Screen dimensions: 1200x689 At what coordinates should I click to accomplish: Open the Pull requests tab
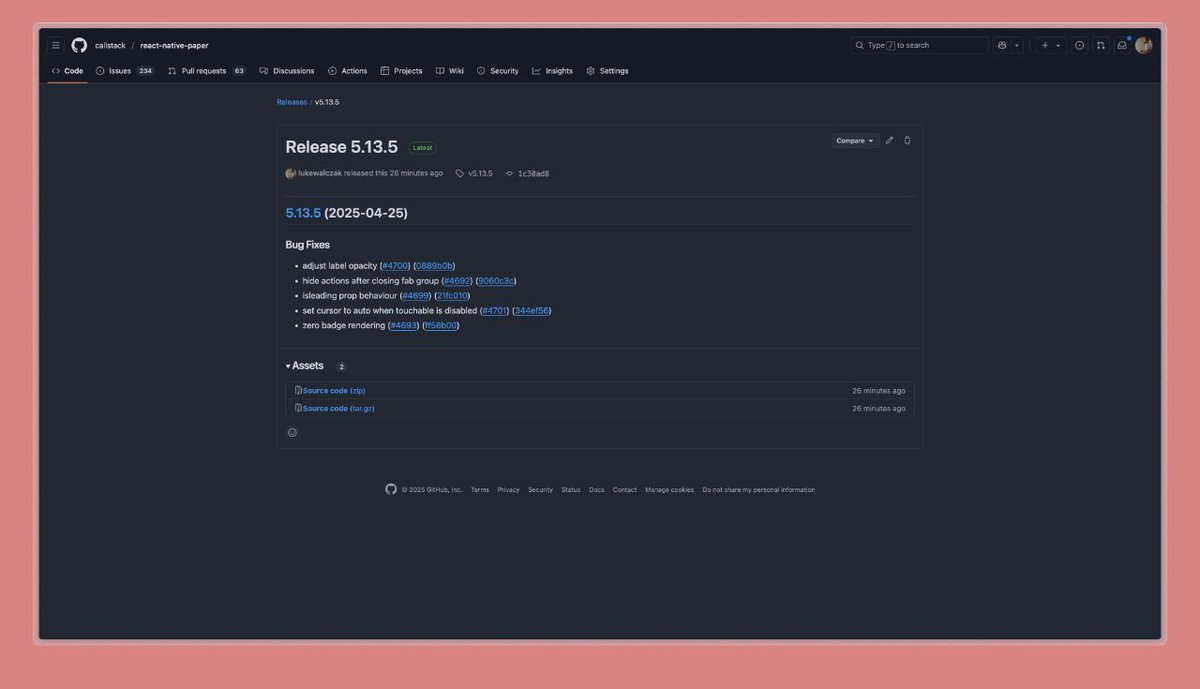point(207,71)
